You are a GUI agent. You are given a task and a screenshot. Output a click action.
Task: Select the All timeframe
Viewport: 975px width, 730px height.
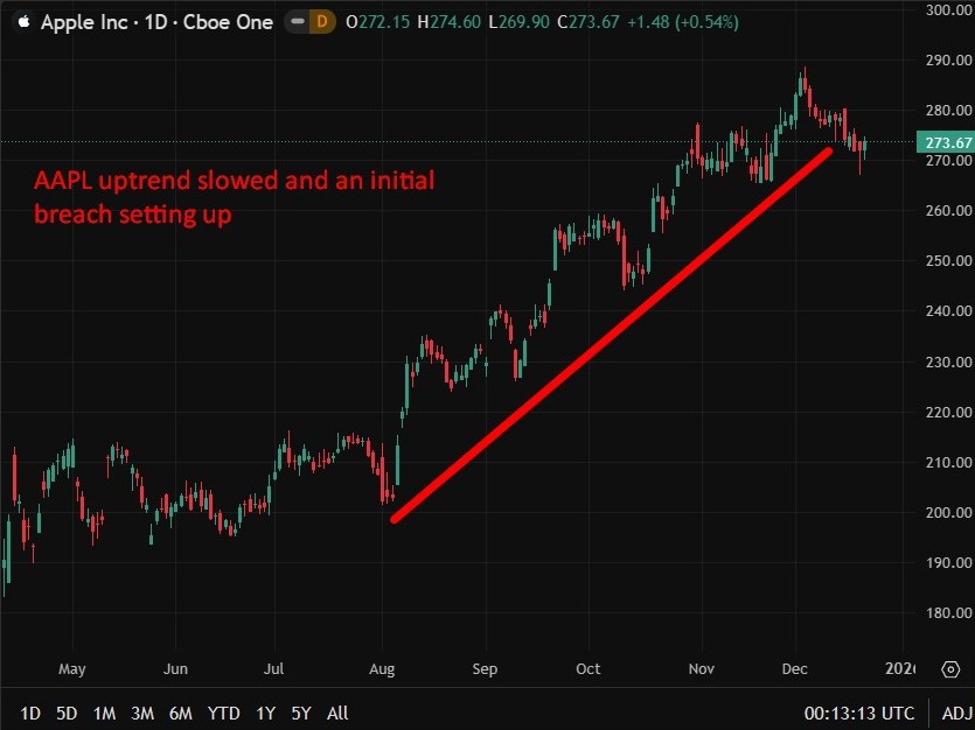tap(337, 714)
